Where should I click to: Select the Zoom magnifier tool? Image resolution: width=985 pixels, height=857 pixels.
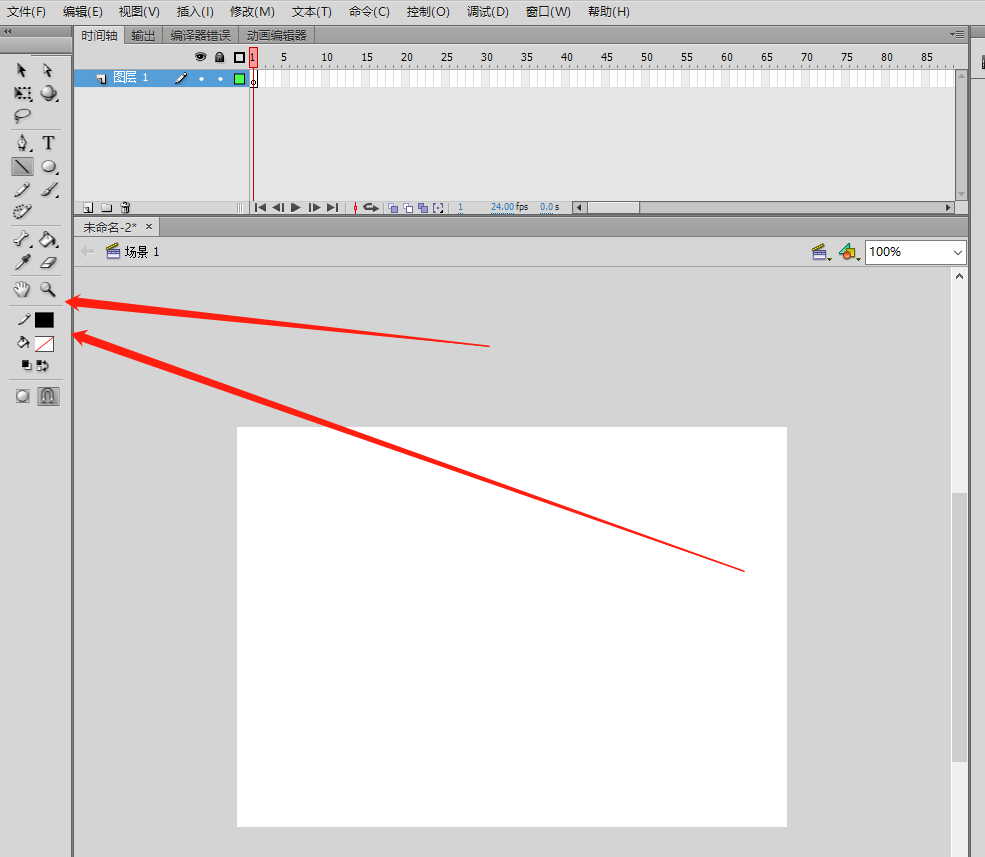48,289
